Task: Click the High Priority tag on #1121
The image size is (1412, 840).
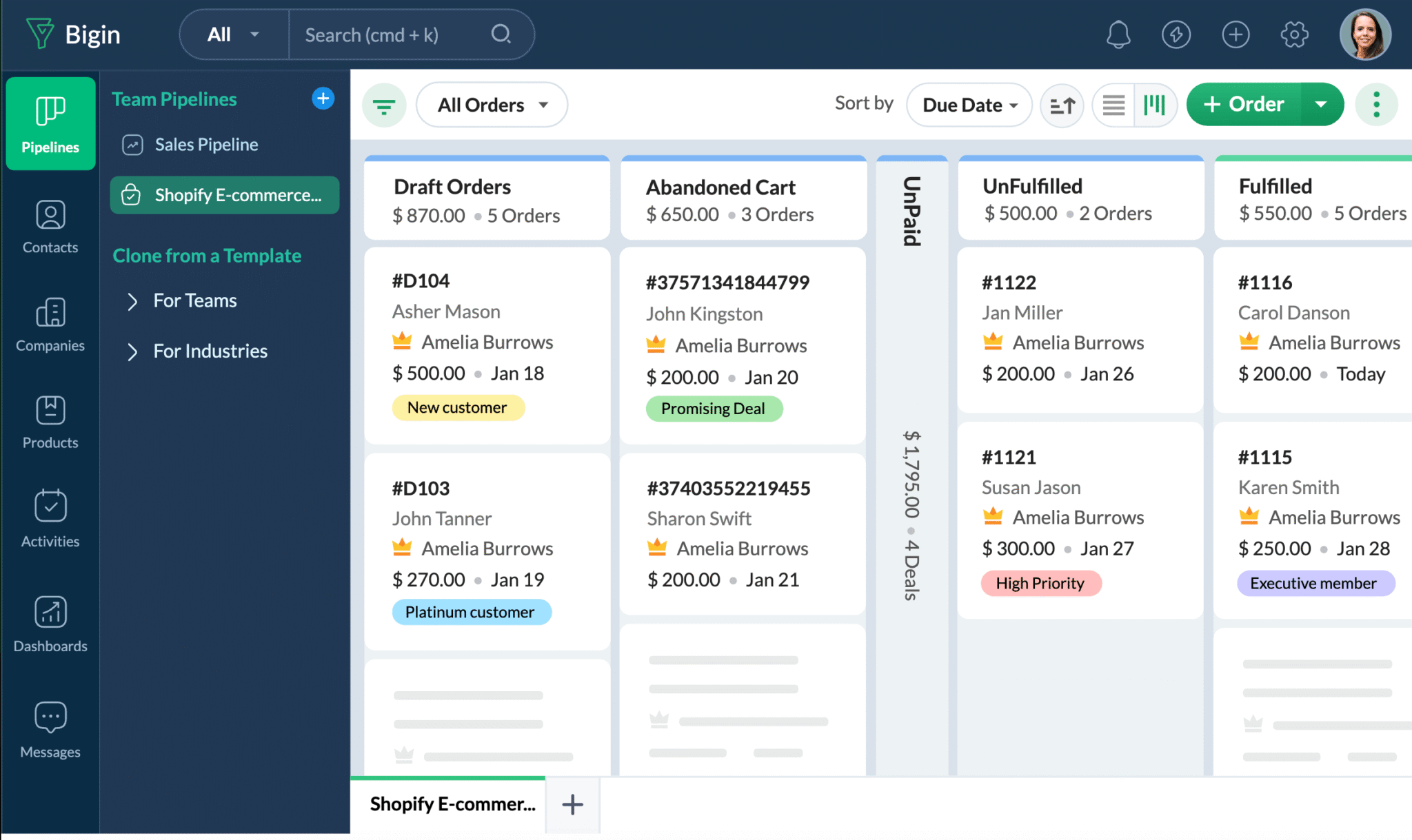Action: point(1040,584)
